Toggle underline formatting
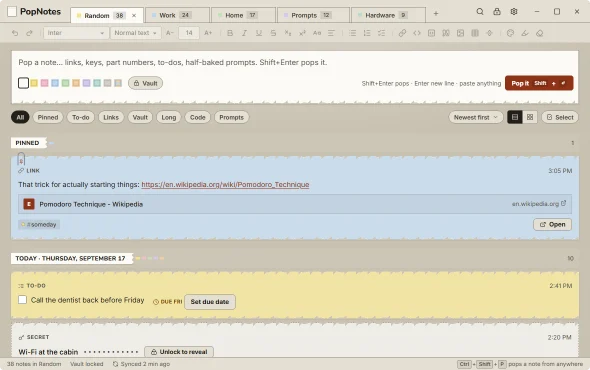 coord(259,33)
